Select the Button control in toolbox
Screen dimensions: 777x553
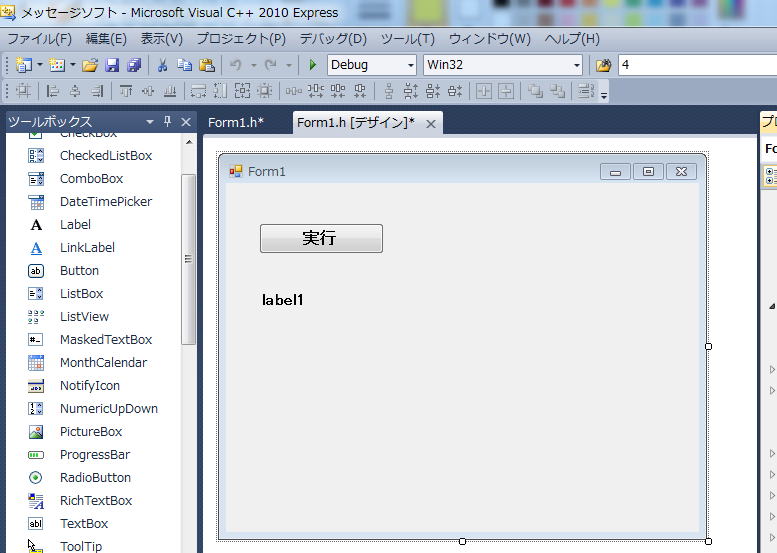79,271
